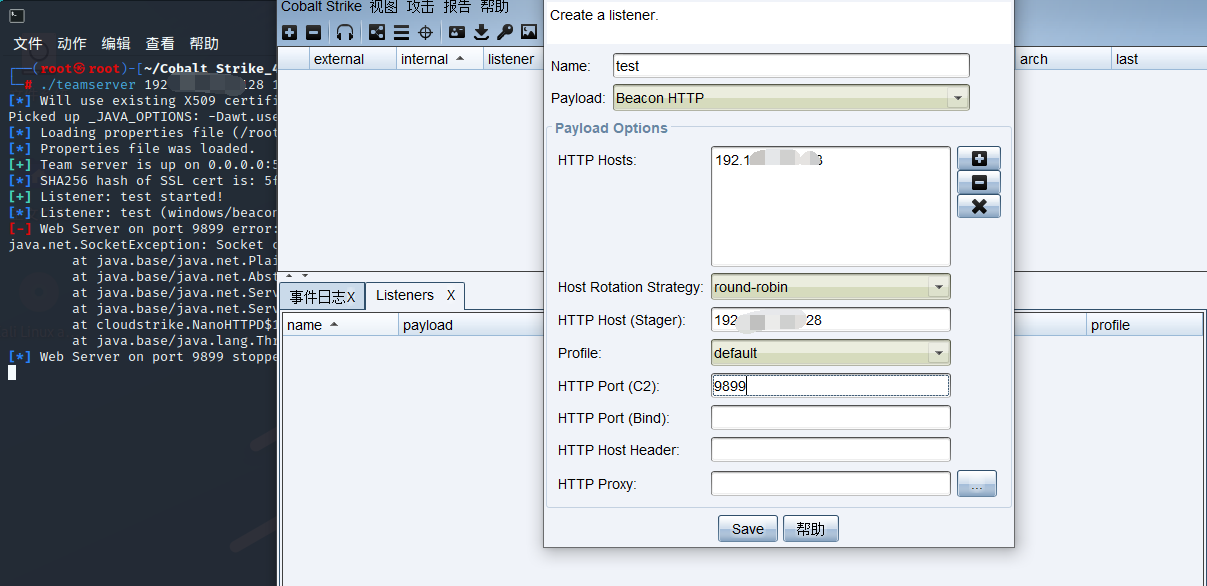This screenshot has height=586, width=1207.
Task: Close the Listeners tab with its X
Action: (x=451, y=295)
